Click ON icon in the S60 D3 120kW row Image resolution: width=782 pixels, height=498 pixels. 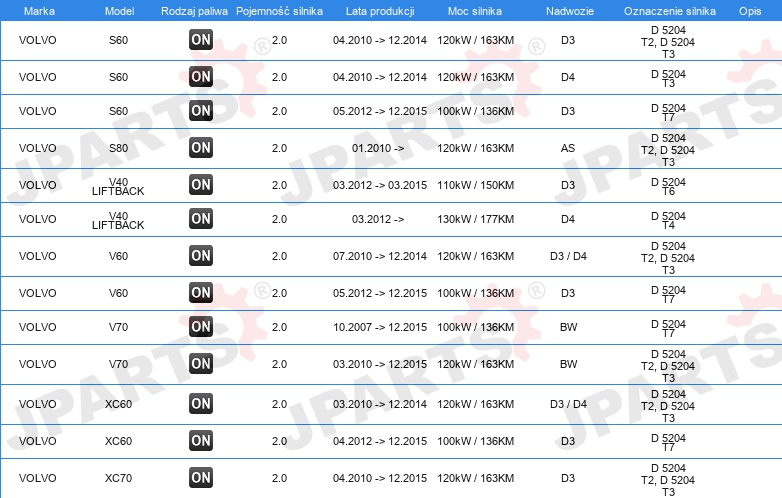tap(201, 40)
